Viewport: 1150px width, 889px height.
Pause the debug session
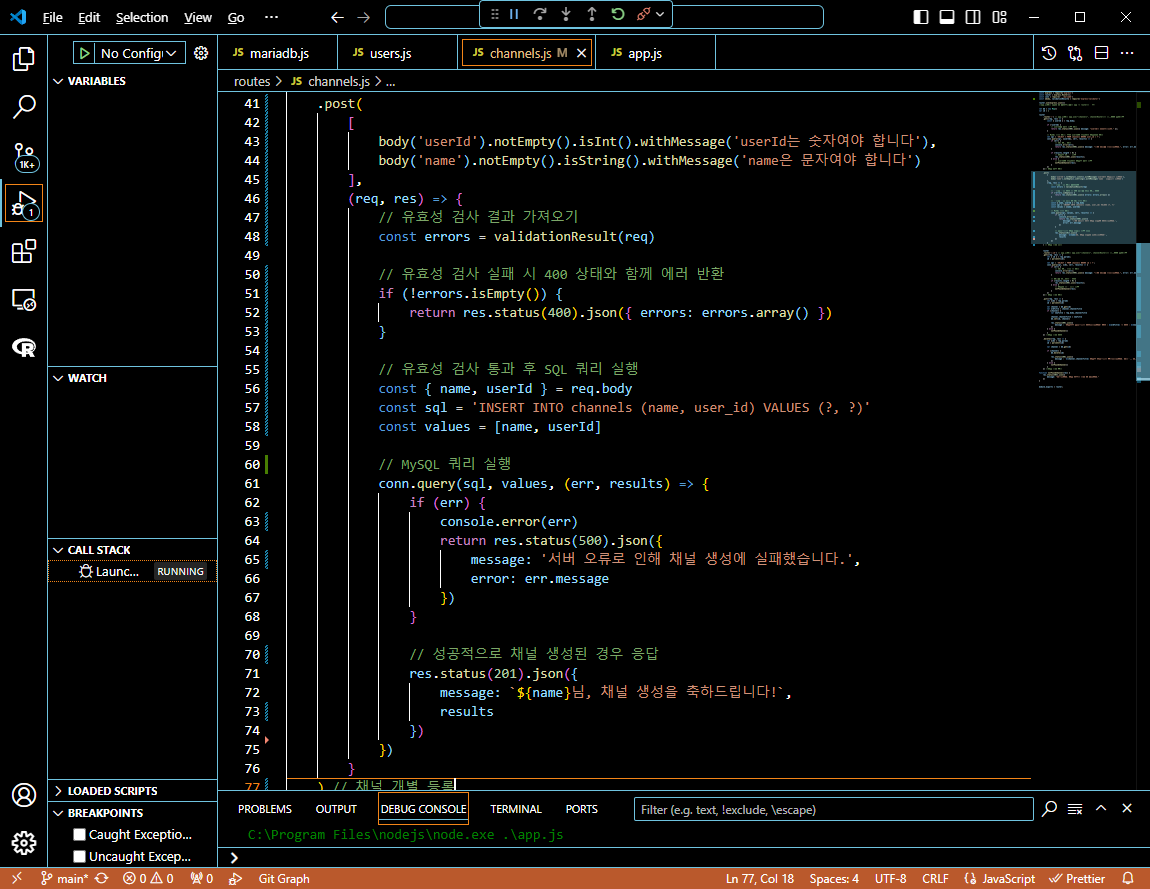[514, 14]
